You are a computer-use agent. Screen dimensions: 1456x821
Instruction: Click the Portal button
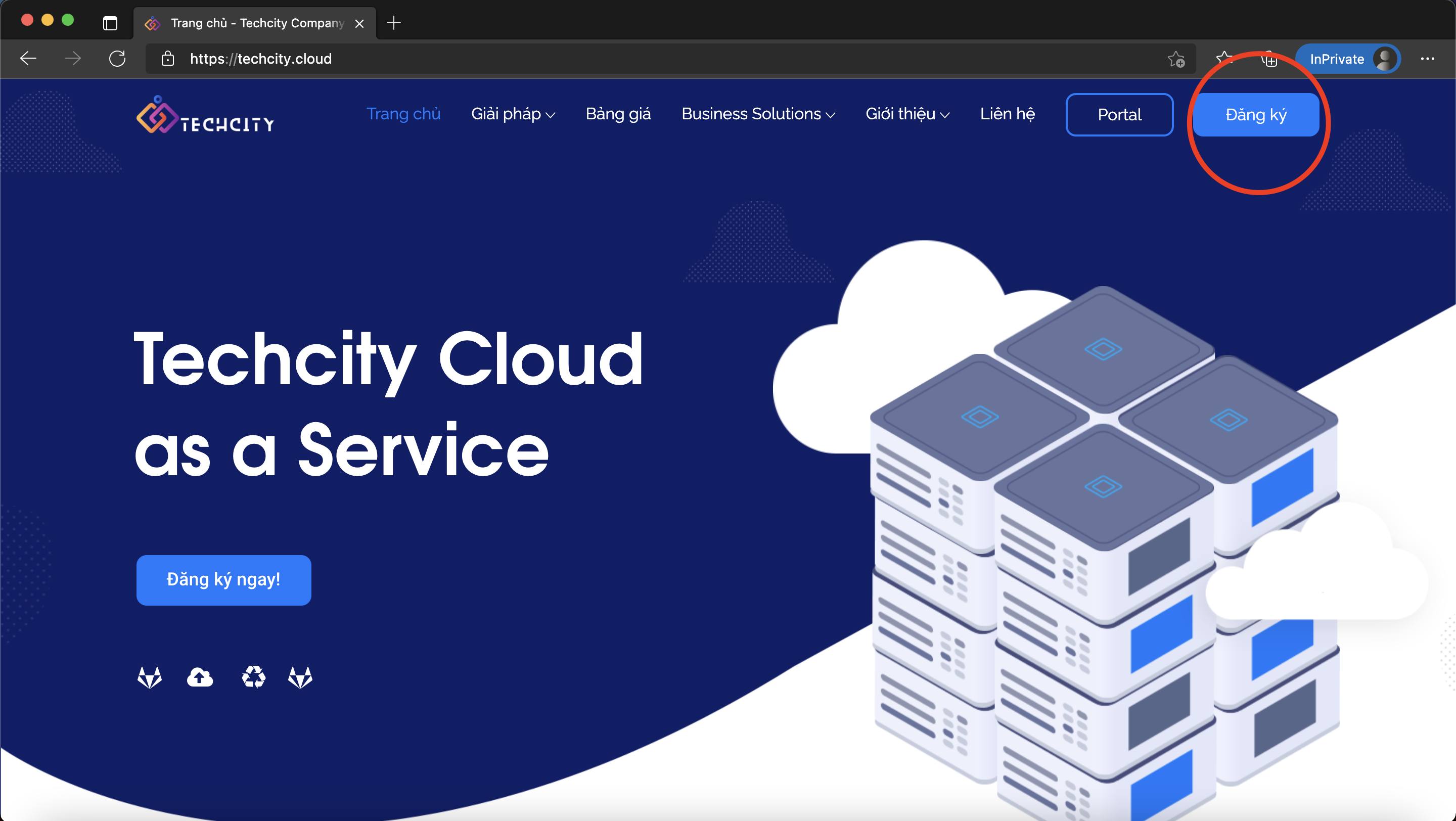pyautogui.click(x=1120, y=115)
